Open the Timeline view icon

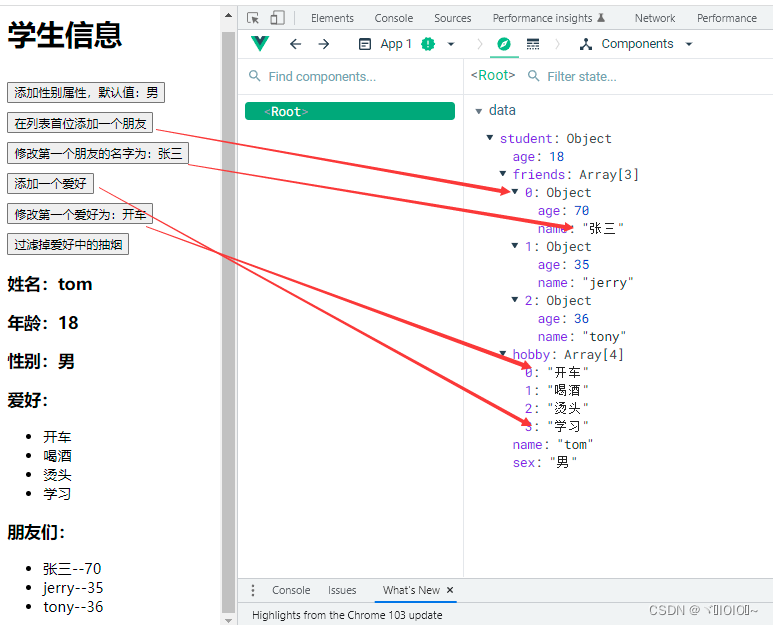[x=533, y=44]
